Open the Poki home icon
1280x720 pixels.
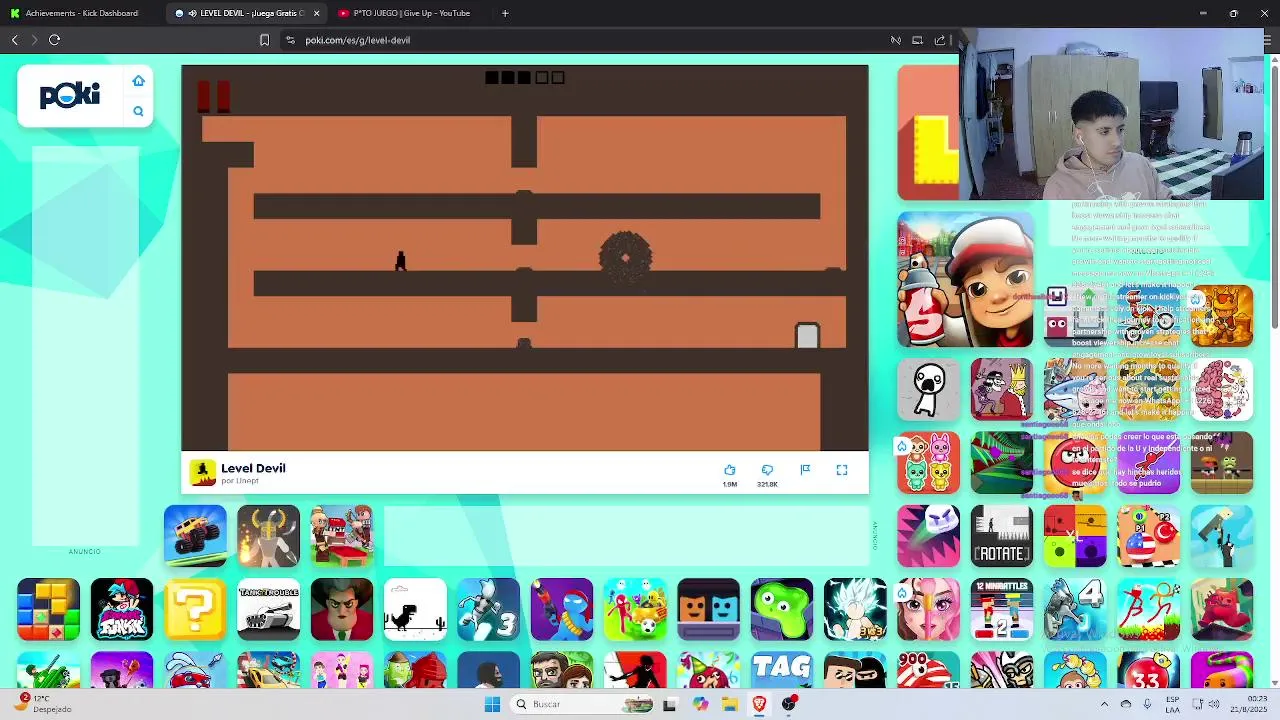point(138,81)
